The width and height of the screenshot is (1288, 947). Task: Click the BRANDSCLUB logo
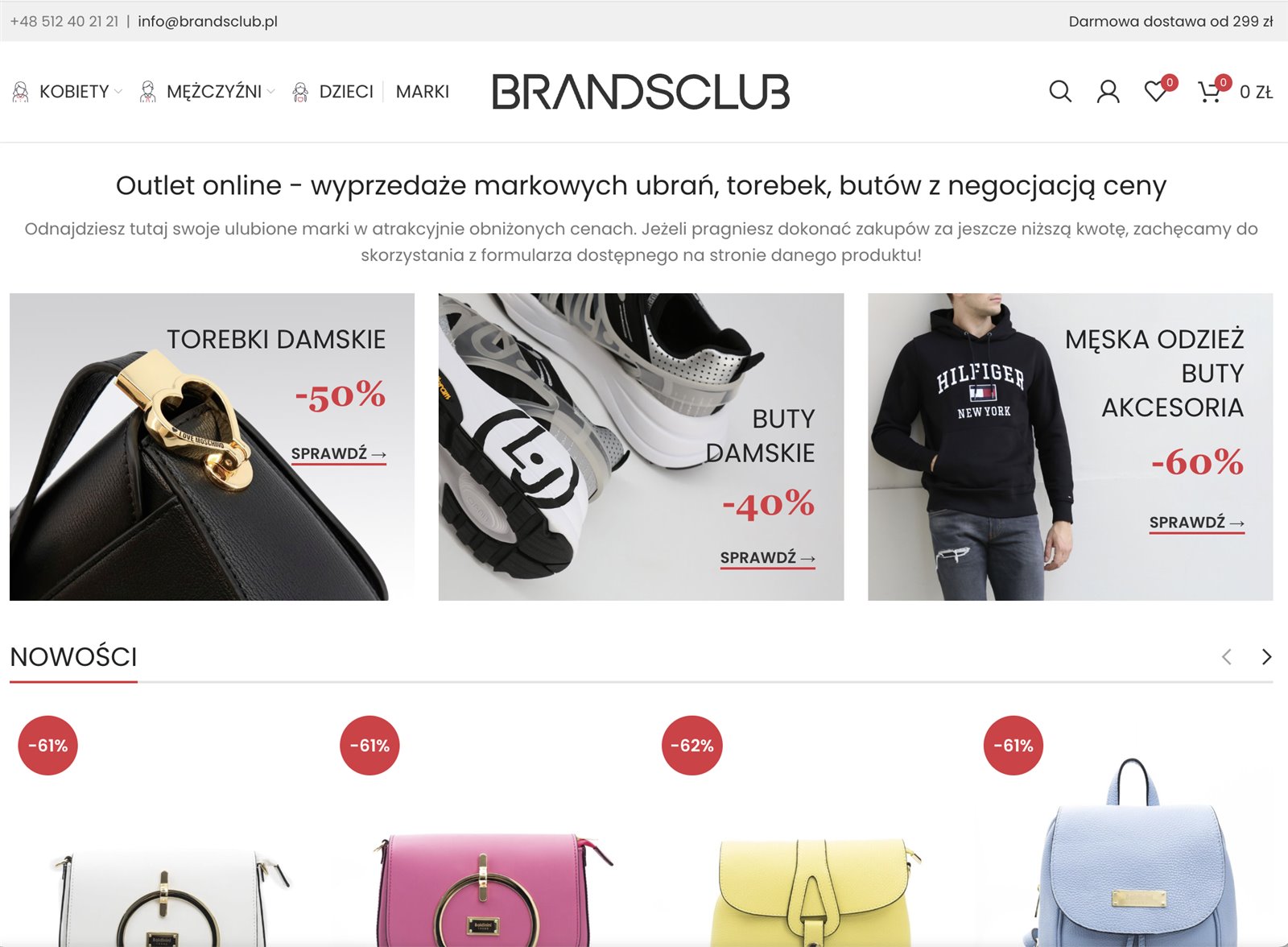pyautogui.click(x=641, y=92)
